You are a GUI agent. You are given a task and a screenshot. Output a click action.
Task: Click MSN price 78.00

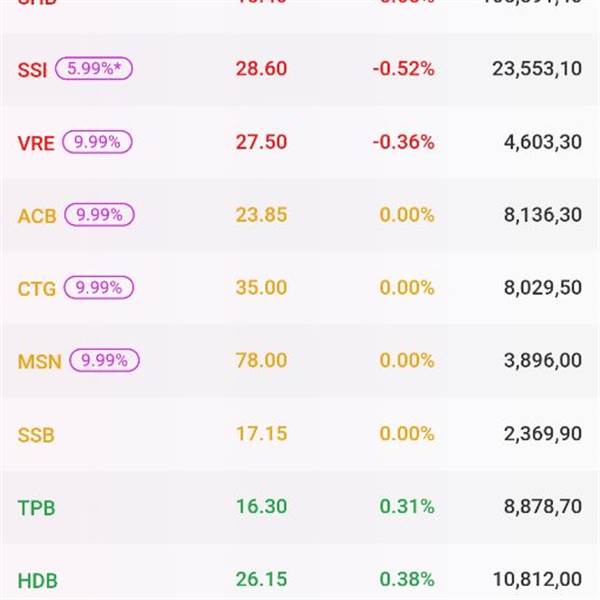[261, 361]
